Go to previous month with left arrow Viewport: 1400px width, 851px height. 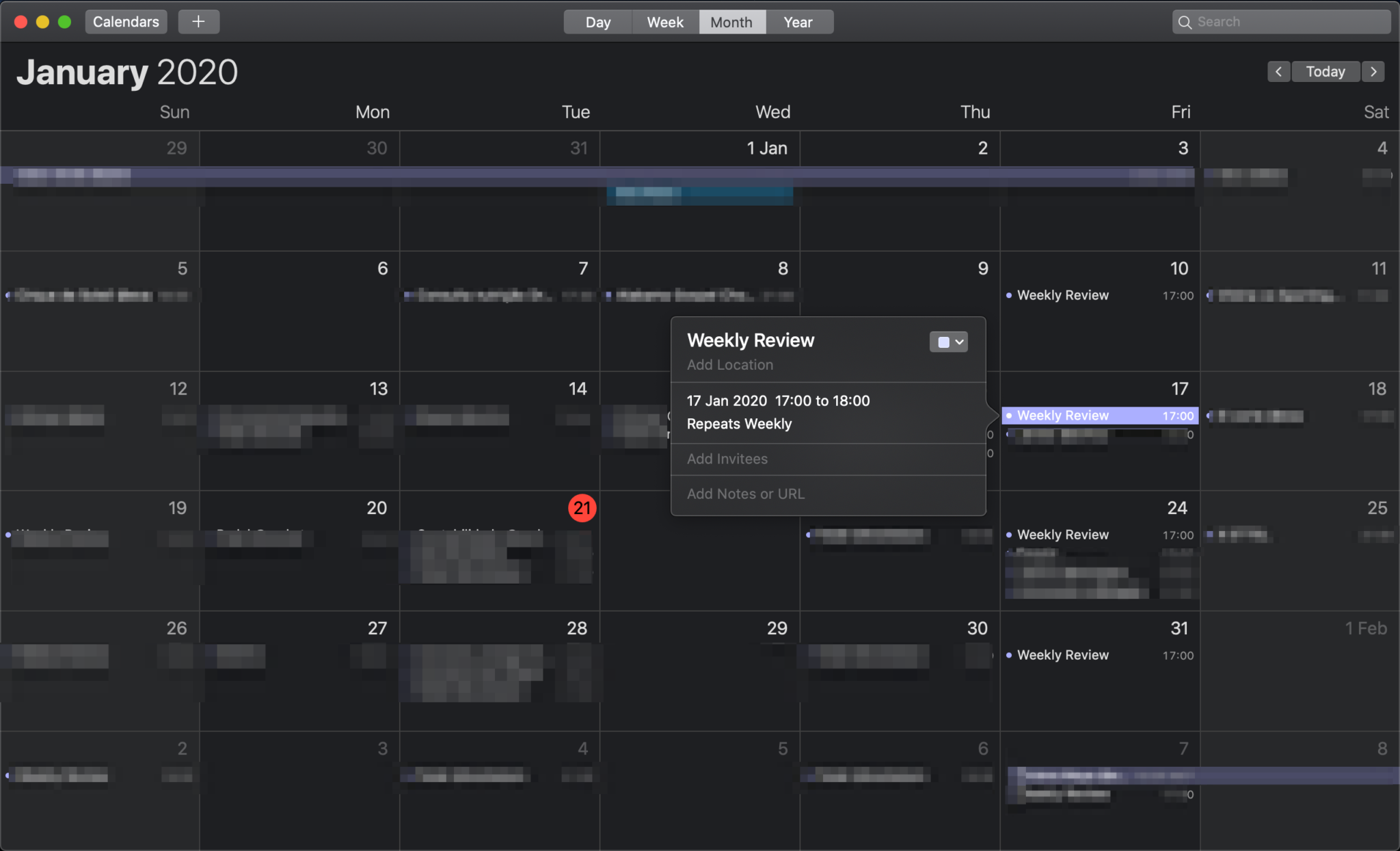click(1278, 72)
